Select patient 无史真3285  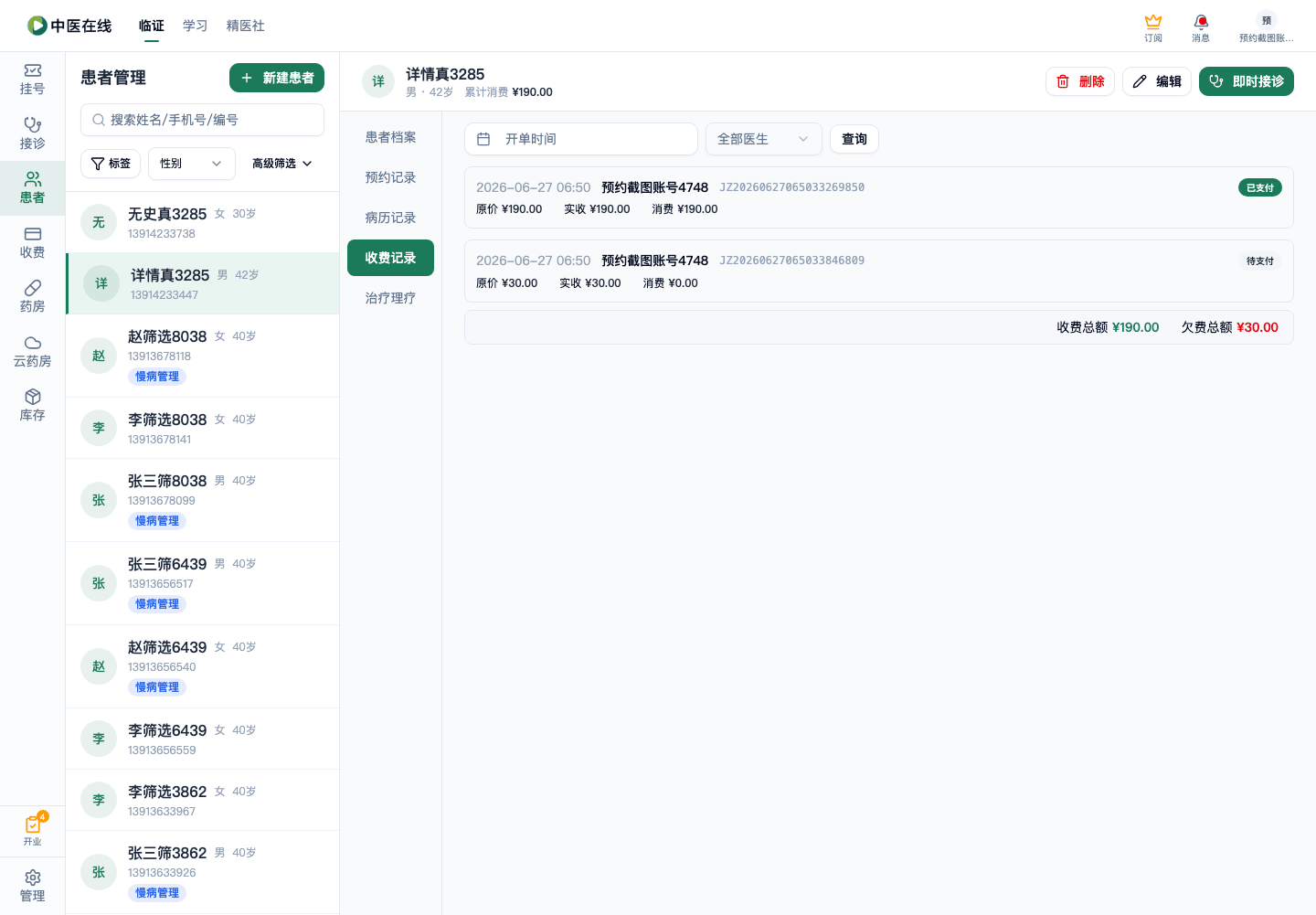click(x=203, y=222)
